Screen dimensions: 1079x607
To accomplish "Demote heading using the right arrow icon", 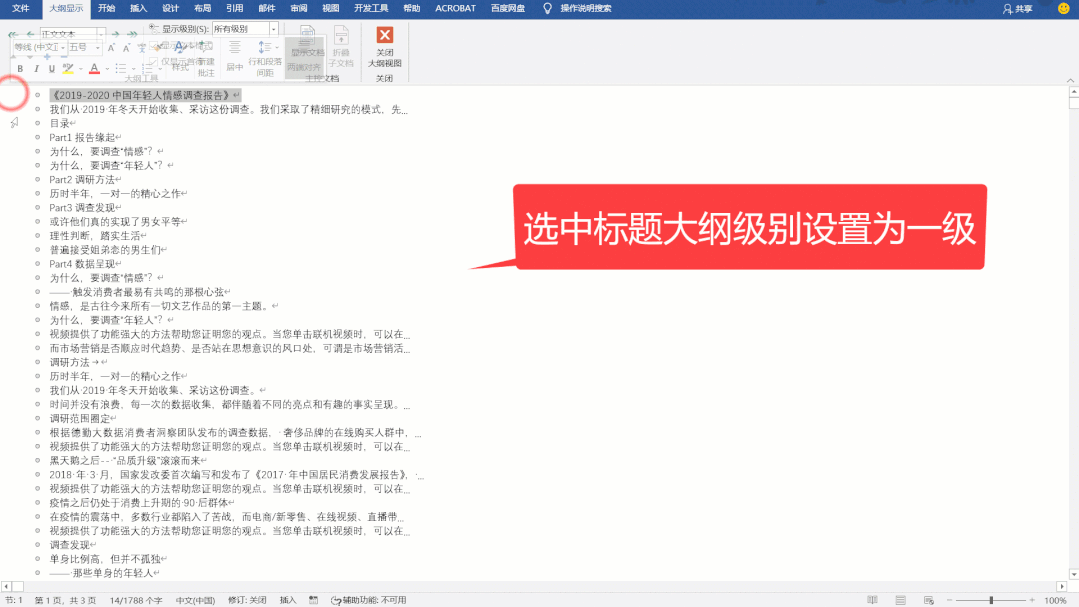I will coord(116,33).
